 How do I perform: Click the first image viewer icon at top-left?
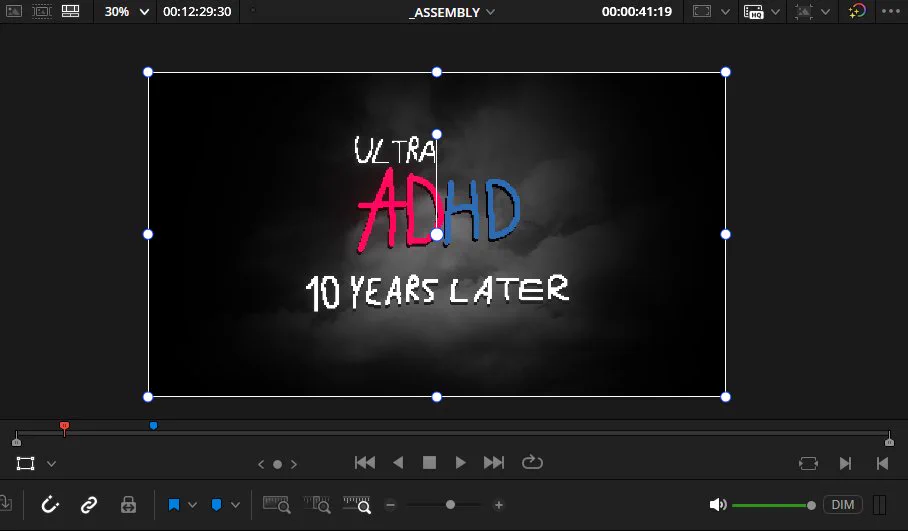pyautogui.click(x=14, y=11)
